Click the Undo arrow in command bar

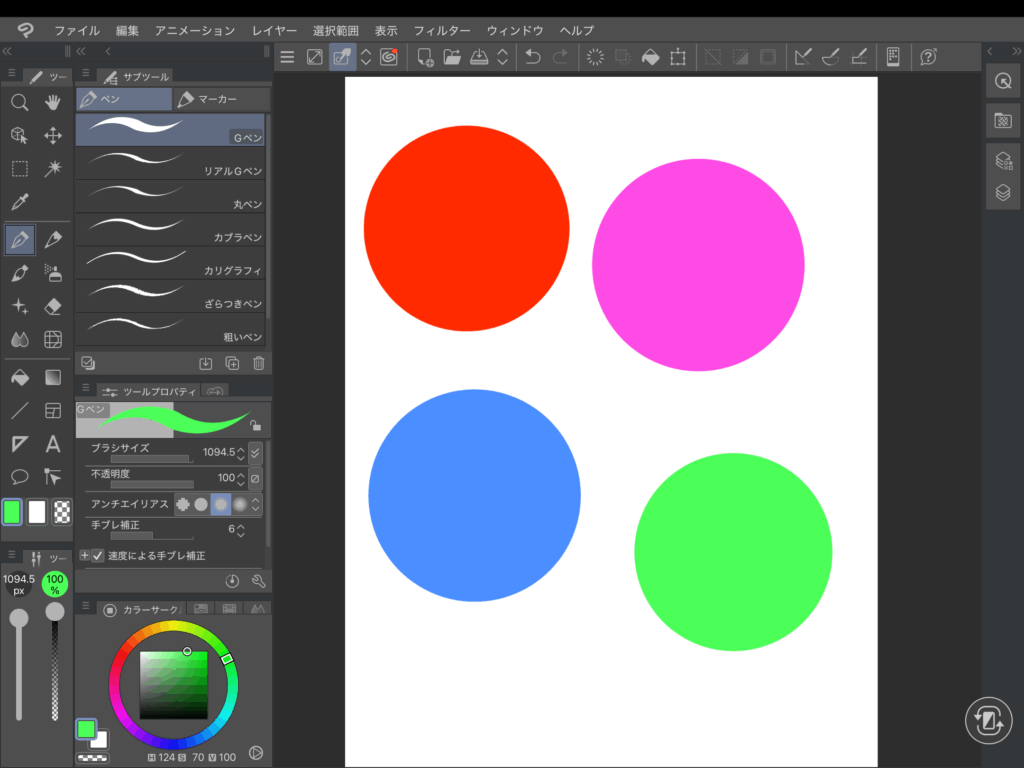point(533,57)
